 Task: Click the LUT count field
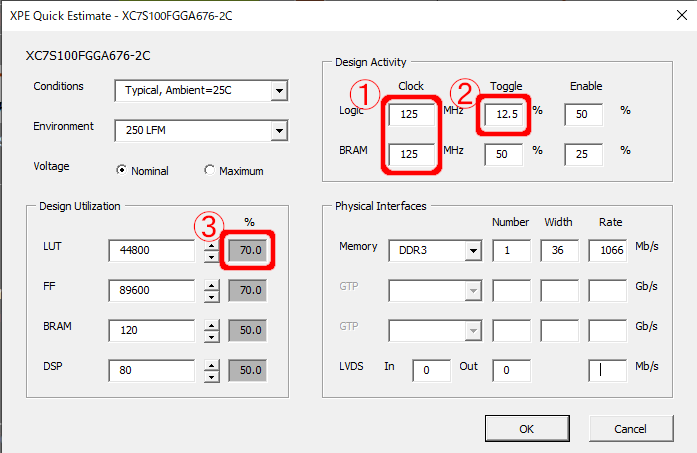152,250
